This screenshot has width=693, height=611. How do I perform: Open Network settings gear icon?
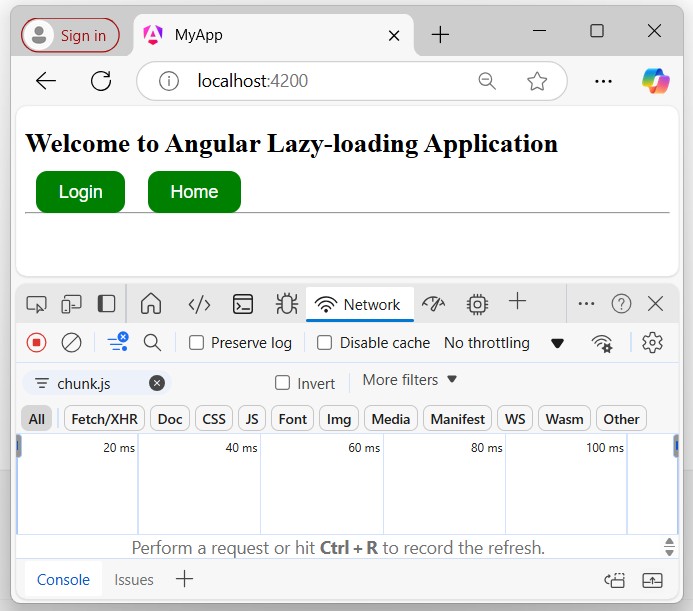click(653, 343)
